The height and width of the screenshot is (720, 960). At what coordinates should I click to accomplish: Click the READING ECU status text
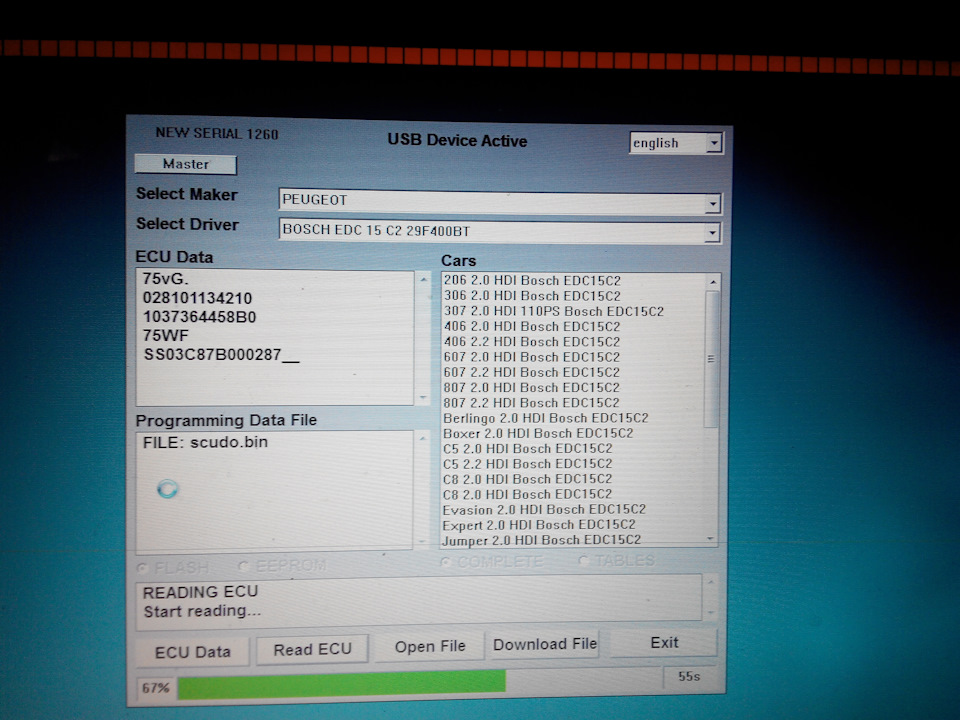pyautogui.click(x=200, y=592)
